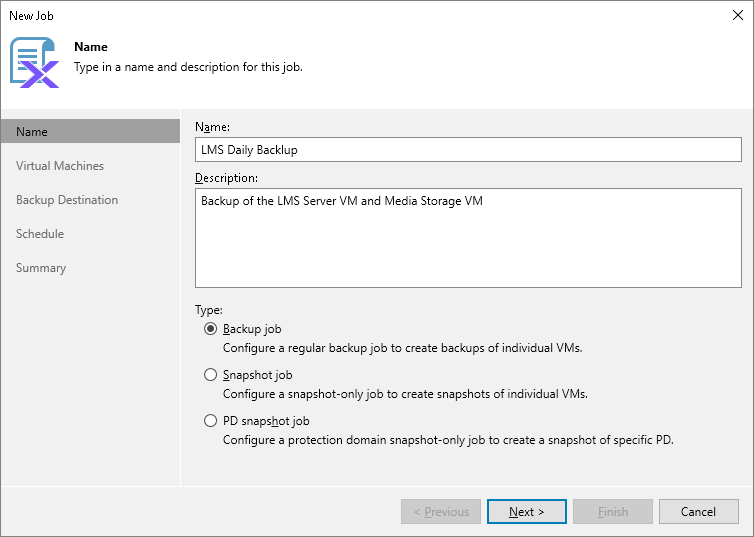Click the protection domain snapshot description text
This screenshot has height=537, width=754.
click(x=448, y=439)
